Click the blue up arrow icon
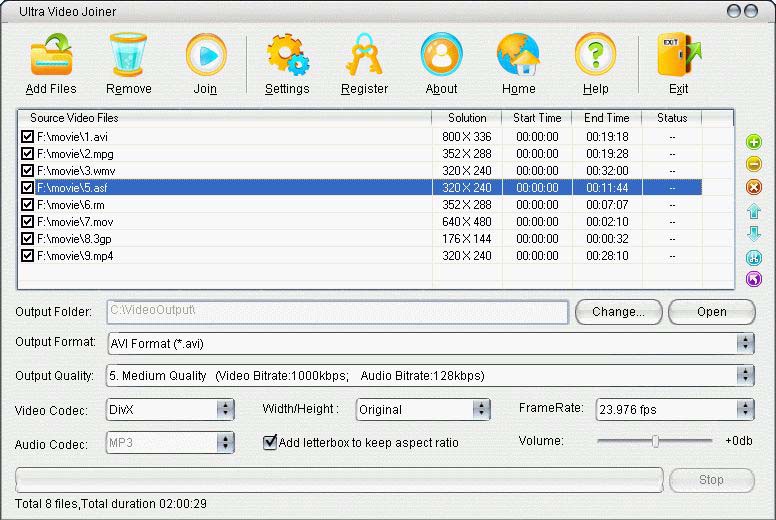The image size is (776, 520). [x=754, y=211]
